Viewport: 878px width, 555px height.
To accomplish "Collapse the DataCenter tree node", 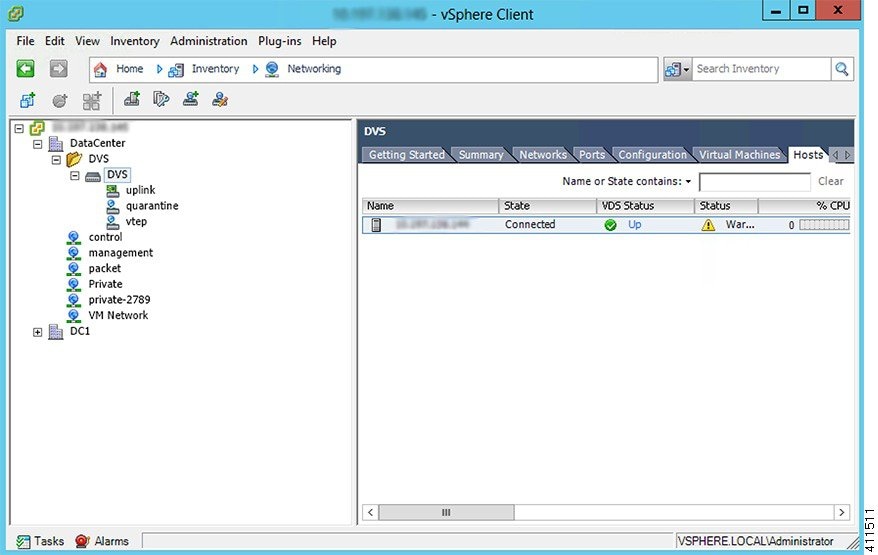I will point(38,144).
